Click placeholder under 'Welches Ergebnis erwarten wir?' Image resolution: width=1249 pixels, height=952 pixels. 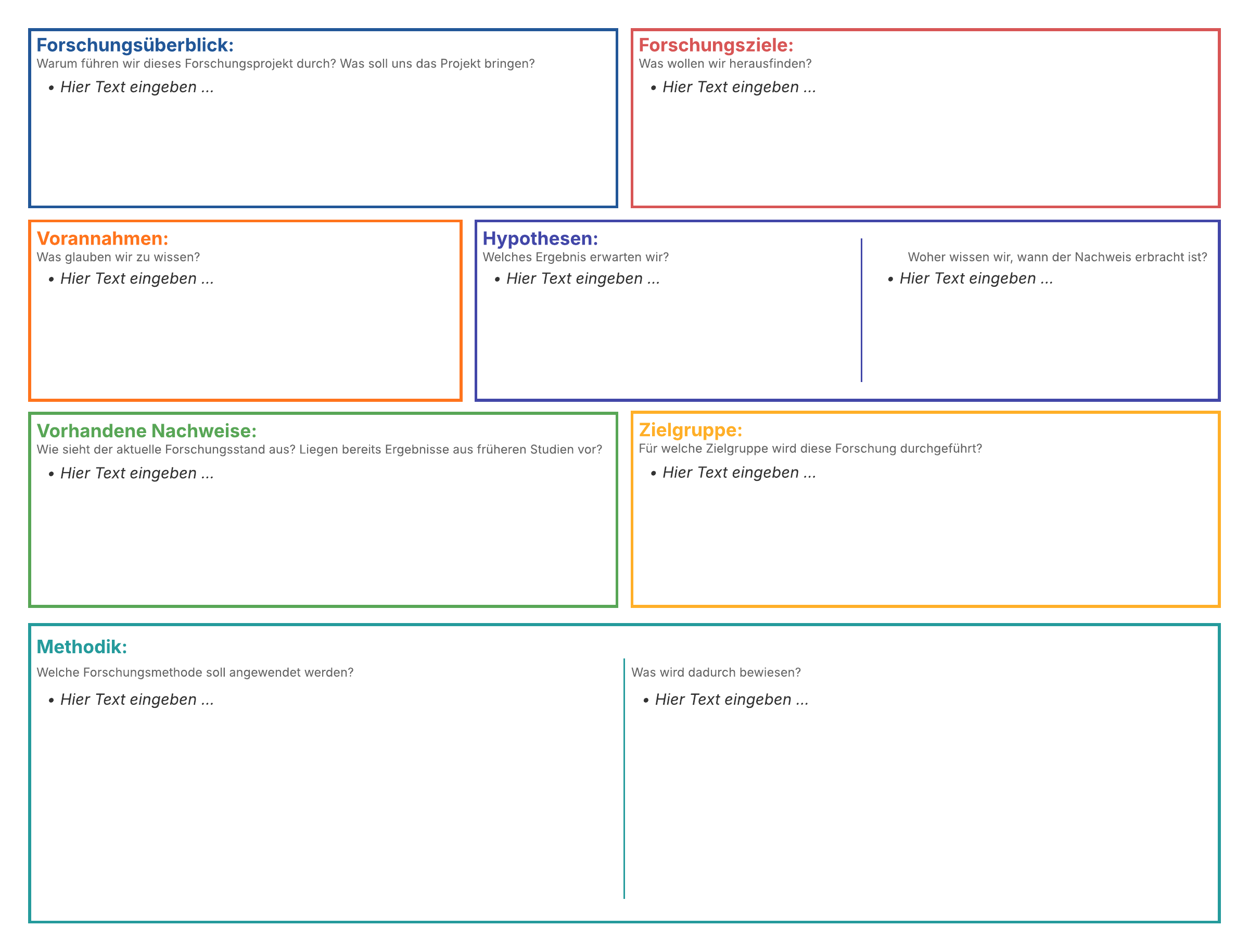[x=582, y=279]
